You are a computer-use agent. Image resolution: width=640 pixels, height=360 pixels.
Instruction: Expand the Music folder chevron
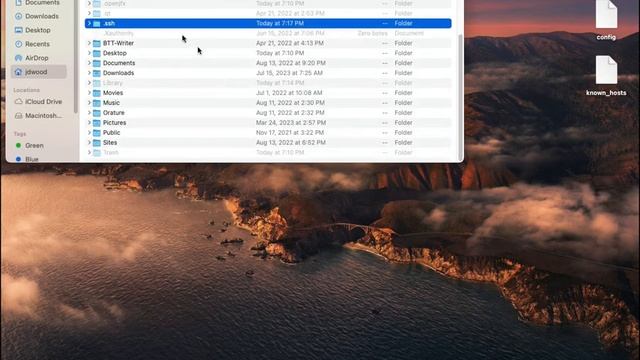(x=89, y=102)
